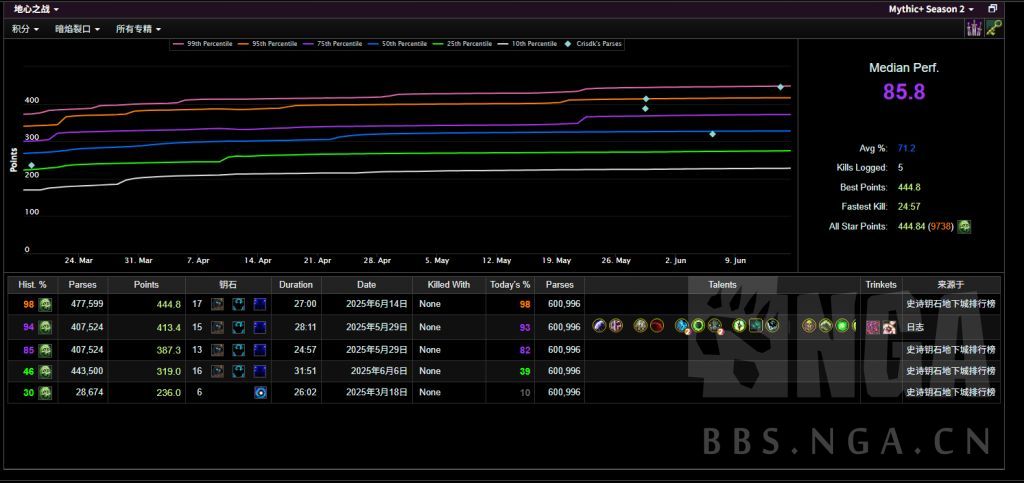Click the spec icon in the 30 percentile row

45,393
